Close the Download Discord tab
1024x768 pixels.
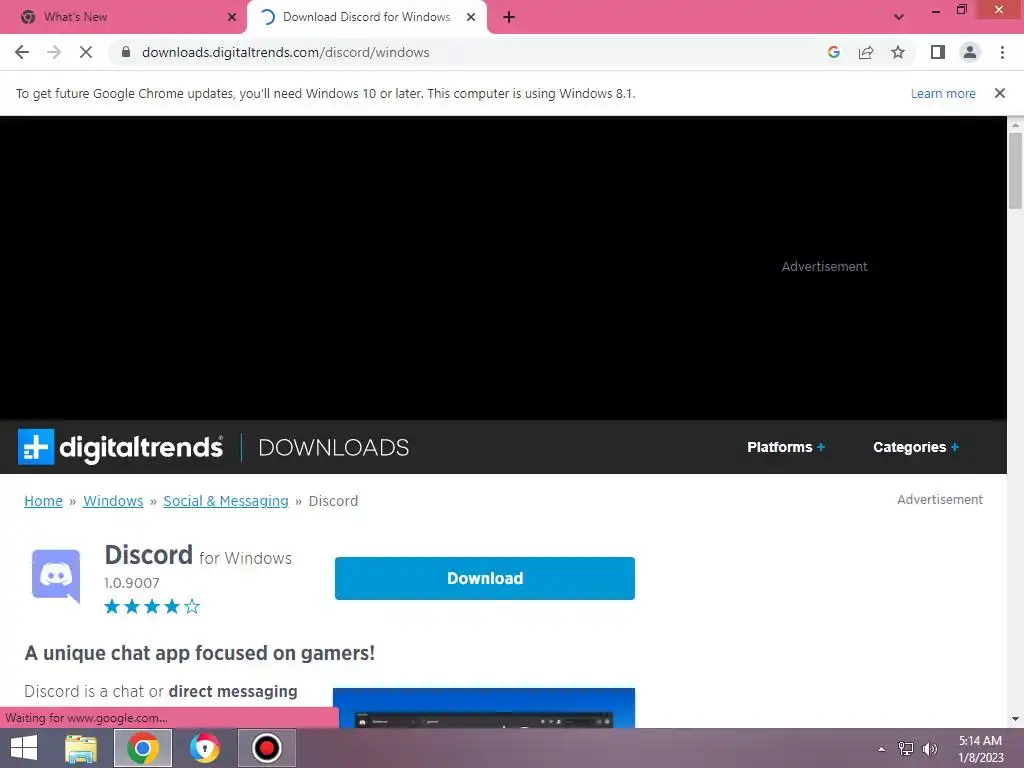471,17
